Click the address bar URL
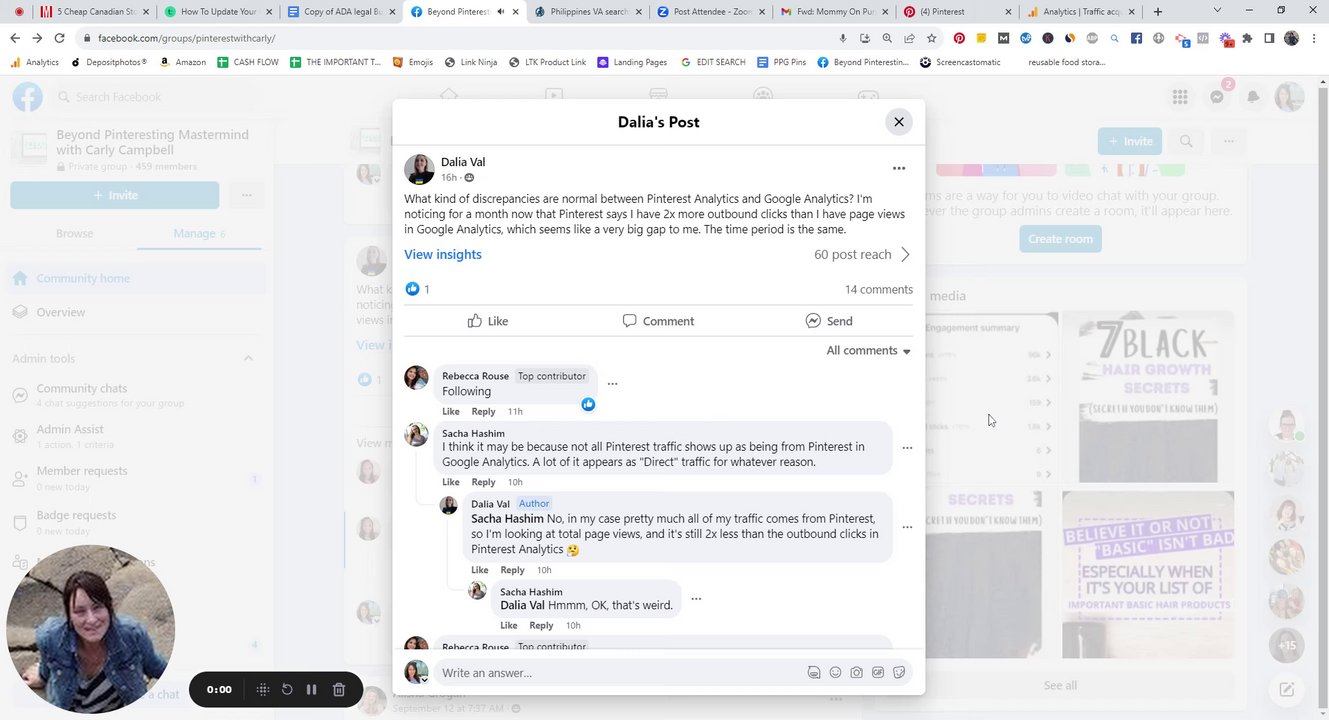This screenshot has width=1329, height=720. pos(186,38)
